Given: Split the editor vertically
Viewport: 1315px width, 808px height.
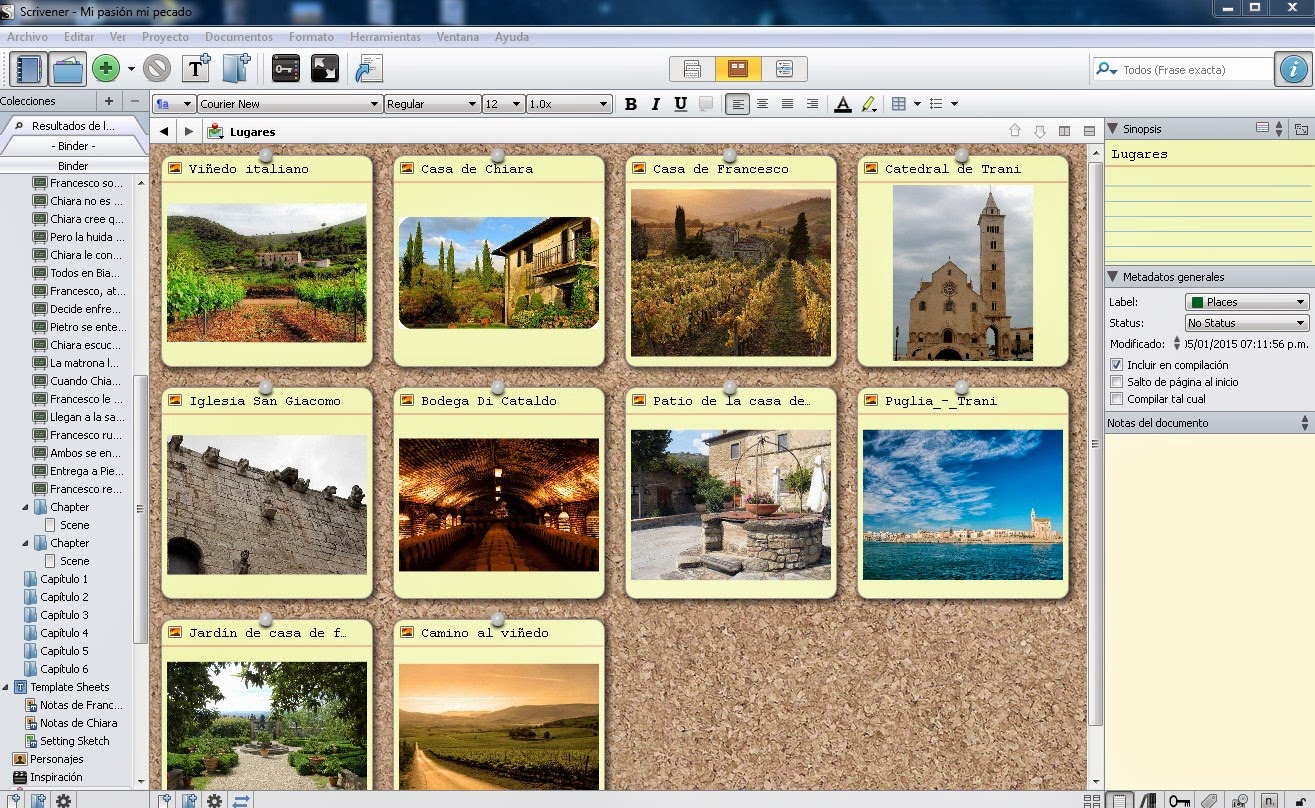Looking at the screenshot, I should (1065, 131).
